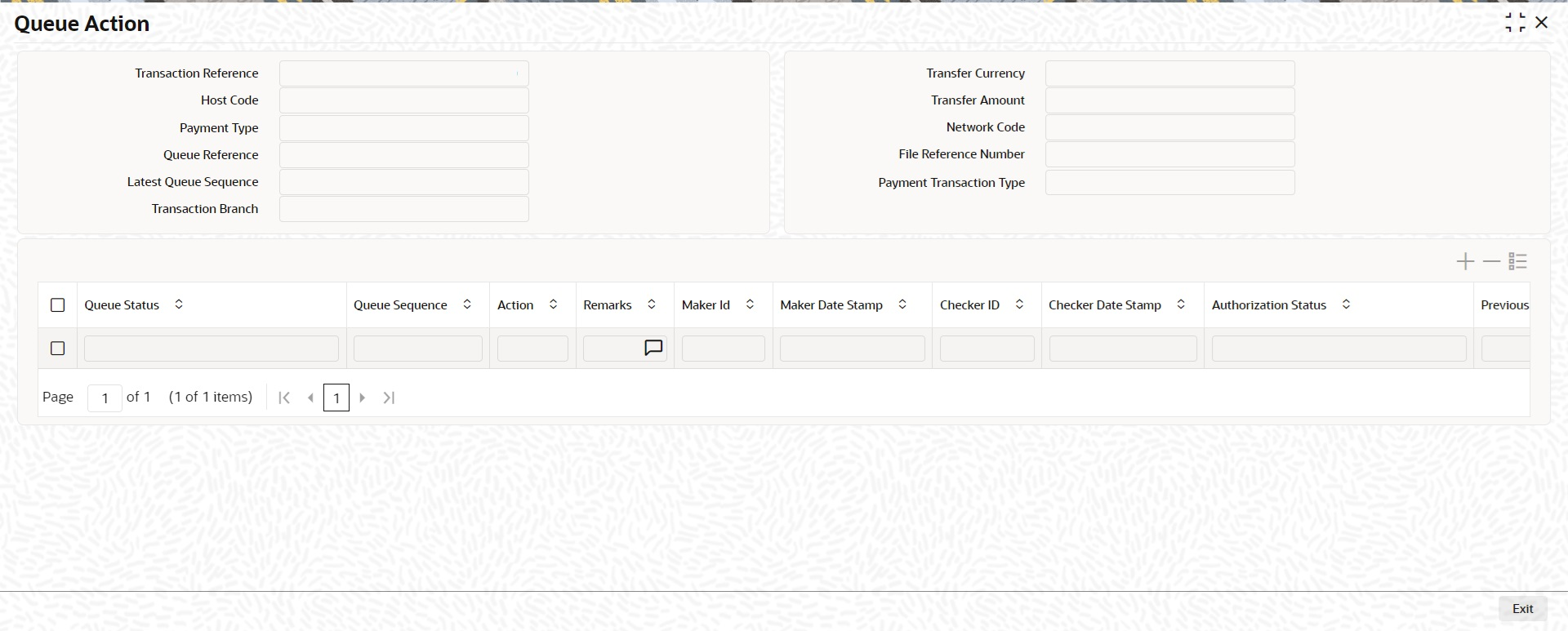The height and width of the screenshot is (631, 1568).
Task: Collapse the Queue Action window to smaller size
Action: 1515,23
